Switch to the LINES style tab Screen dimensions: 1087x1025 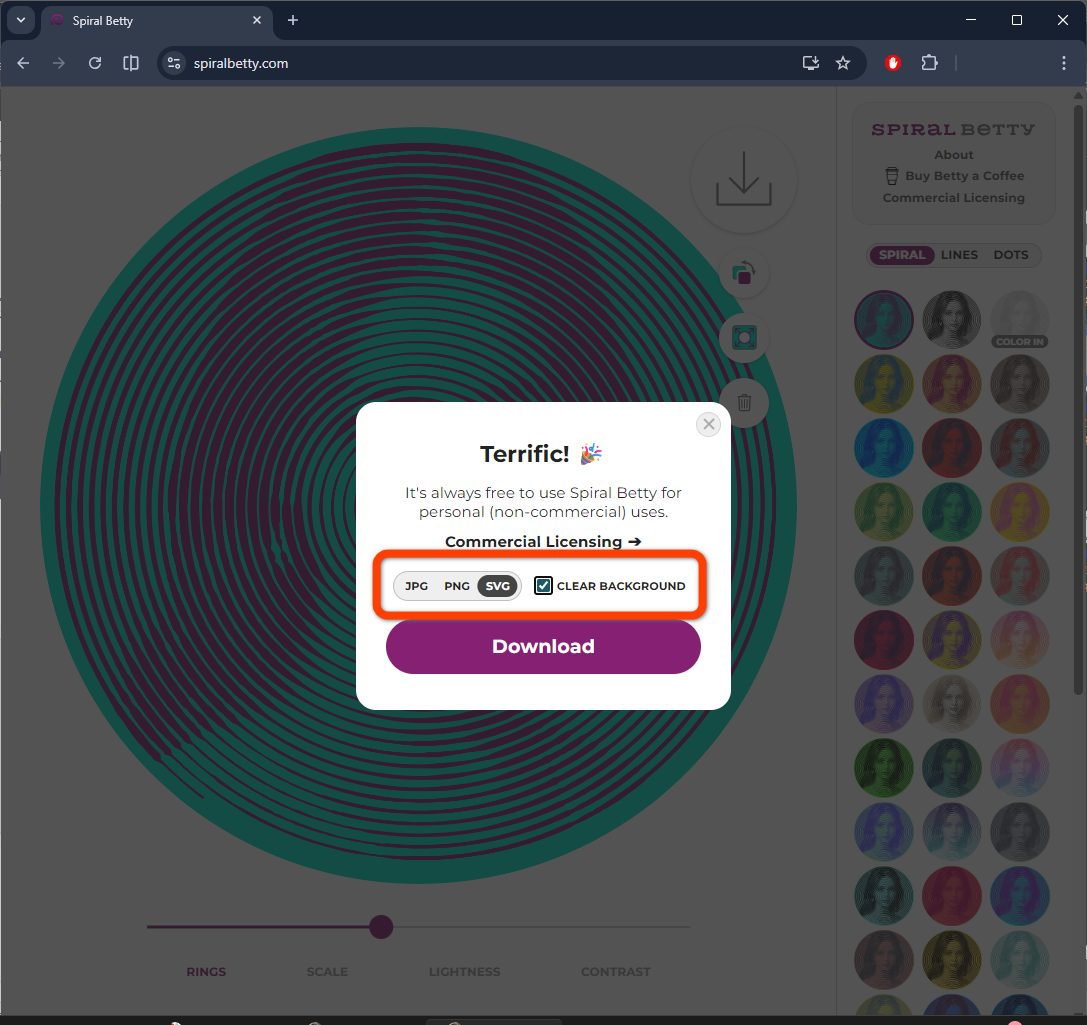coord(959,255)
